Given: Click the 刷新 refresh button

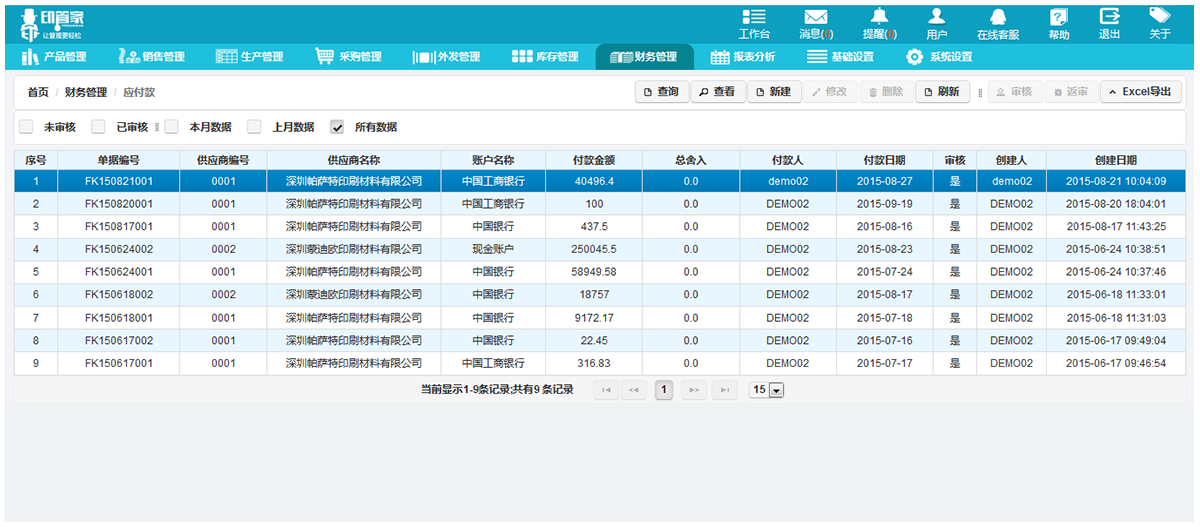Looking at the screenshot, I should [942, 92].
